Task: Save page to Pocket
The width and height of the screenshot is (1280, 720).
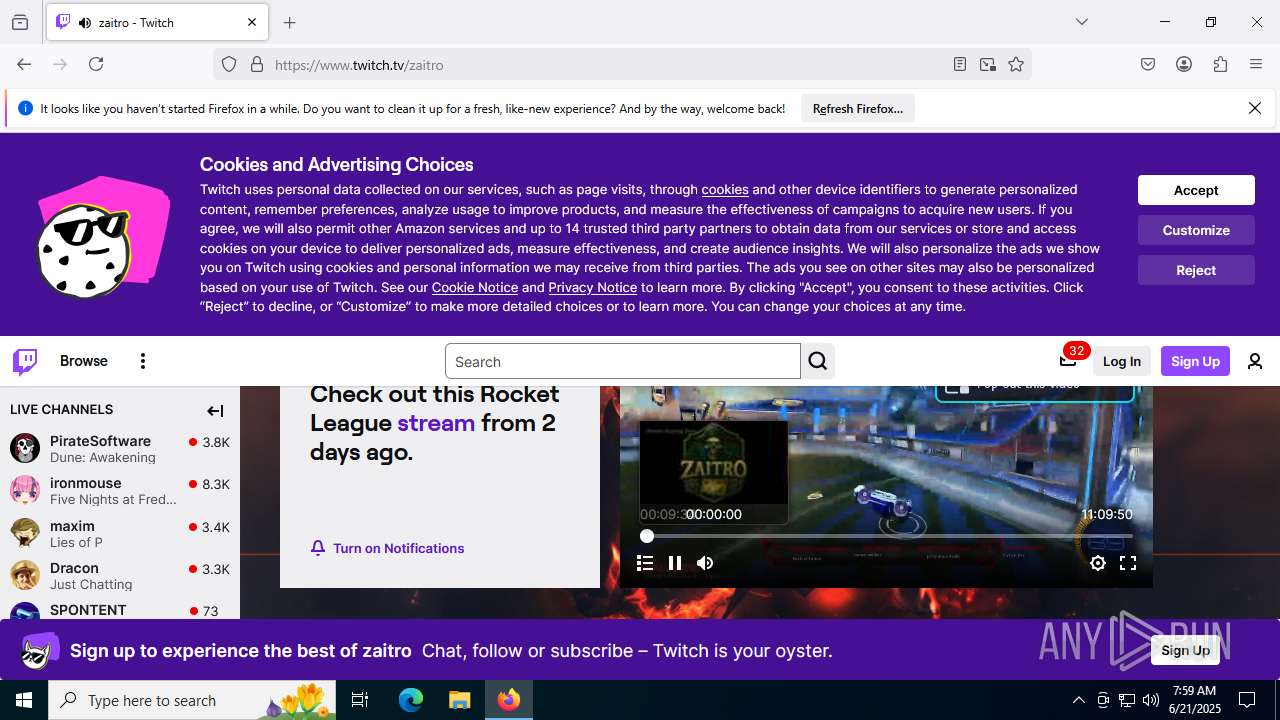Action: (x=1148, y=64)
